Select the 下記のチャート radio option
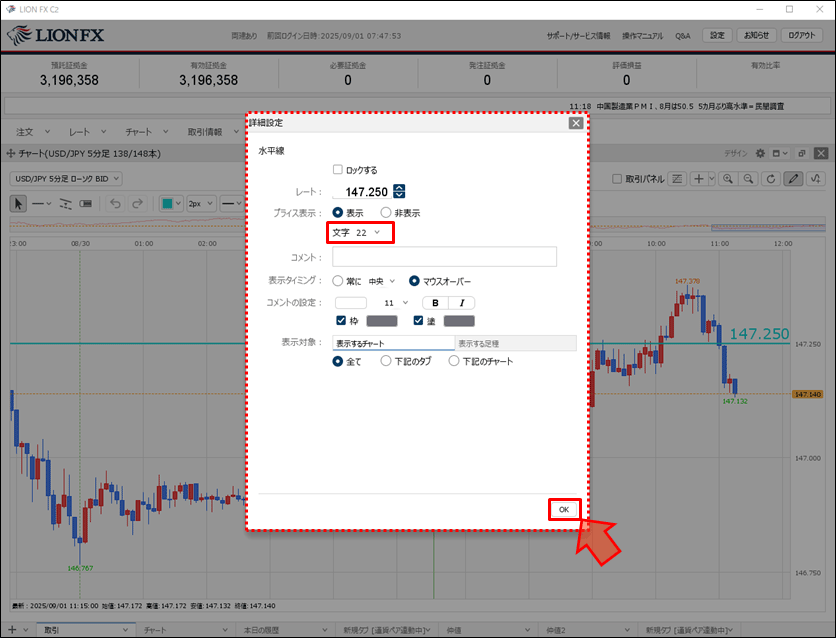The image size is (836, 638). (x=454, y=361)
